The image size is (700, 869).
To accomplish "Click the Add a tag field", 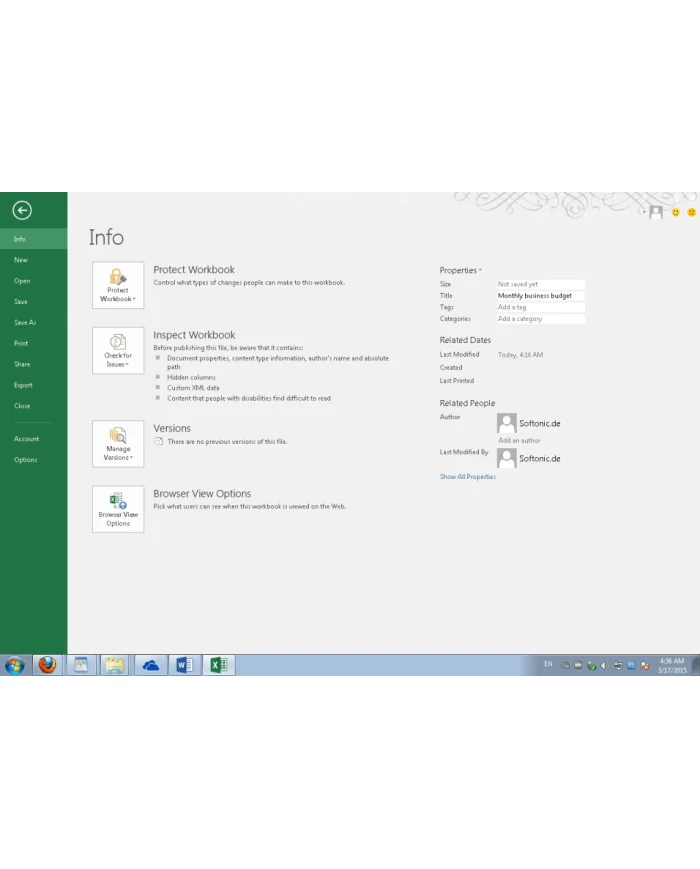I will [x=540, y=307].
